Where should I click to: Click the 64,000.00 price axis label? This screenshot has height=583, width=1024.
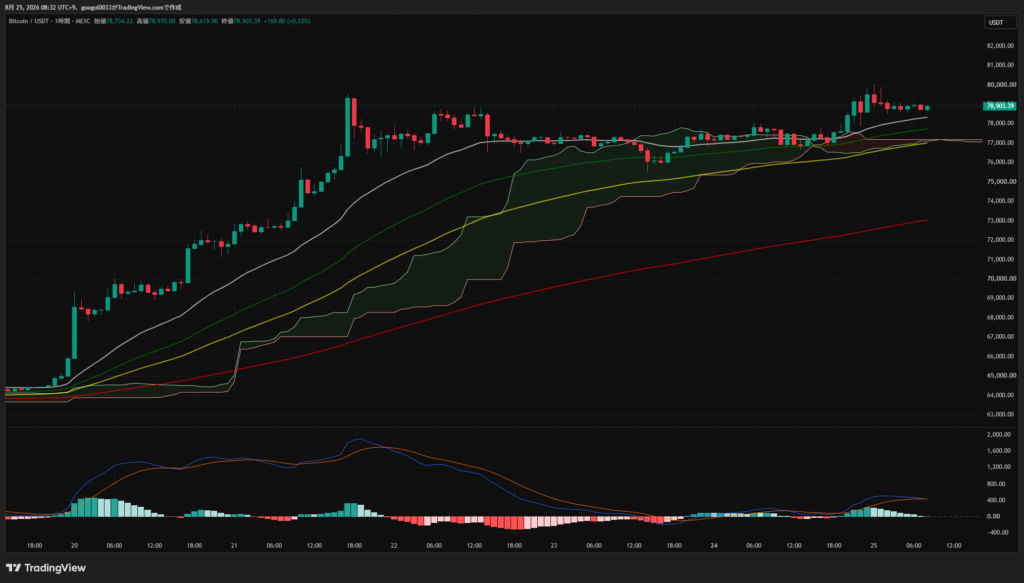click(x=1001, y=395)
